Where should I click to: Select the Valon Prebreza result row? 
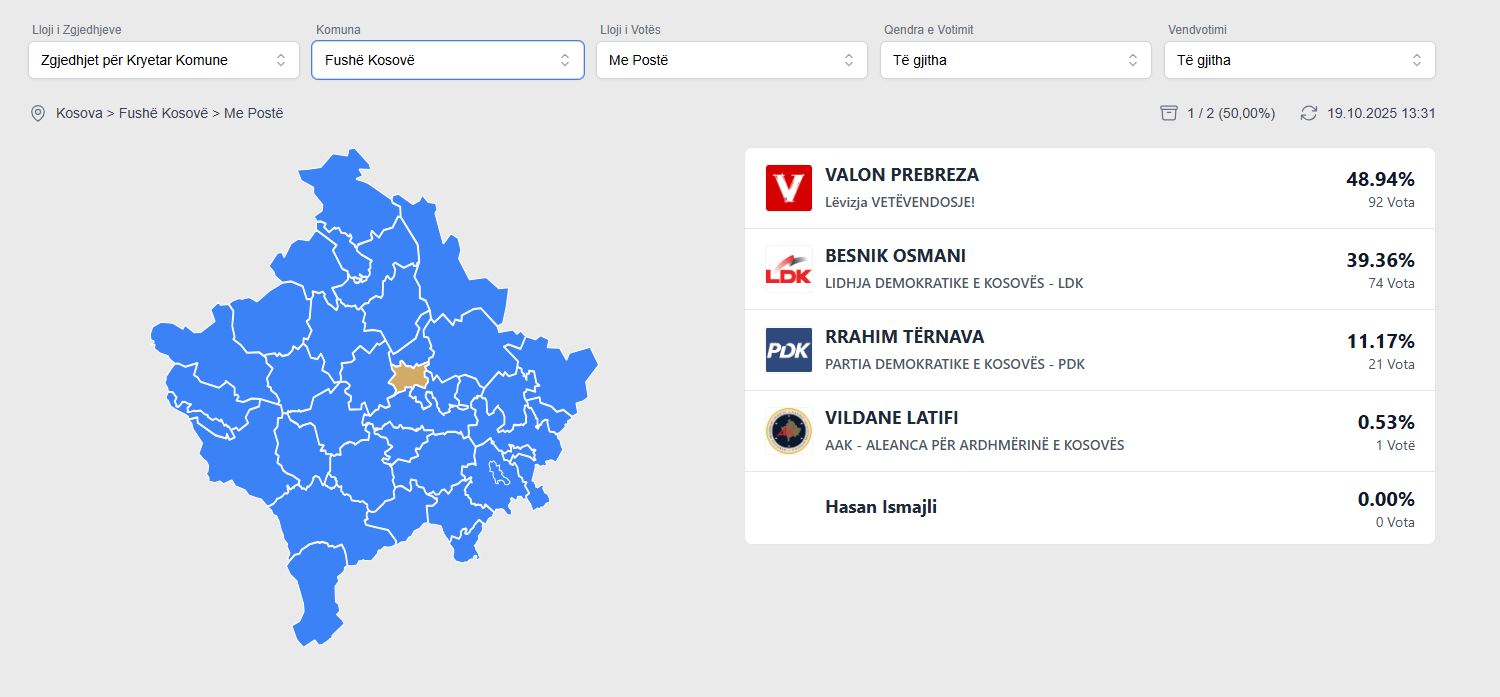point(1089,188)
